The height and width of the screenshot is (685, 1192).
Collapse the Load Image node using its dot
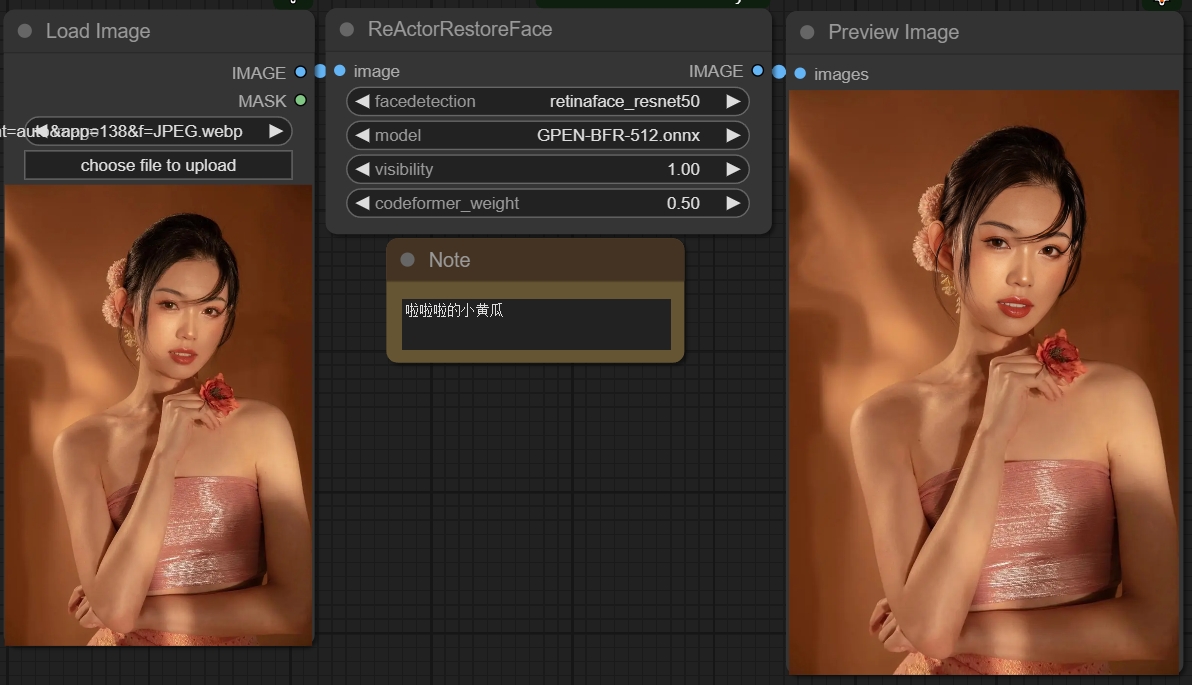[25, 32]
